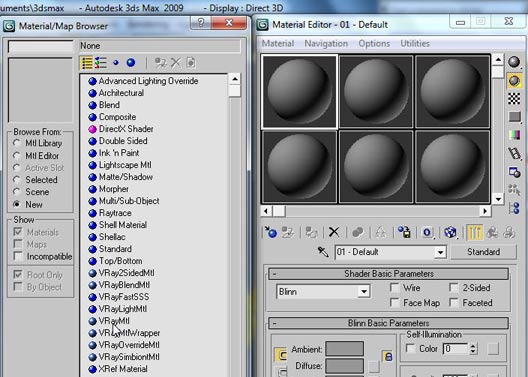Select Mtl Library radio button
Image resolution: width=528 pixels, height=377 pixels.
tap(16, 143)
